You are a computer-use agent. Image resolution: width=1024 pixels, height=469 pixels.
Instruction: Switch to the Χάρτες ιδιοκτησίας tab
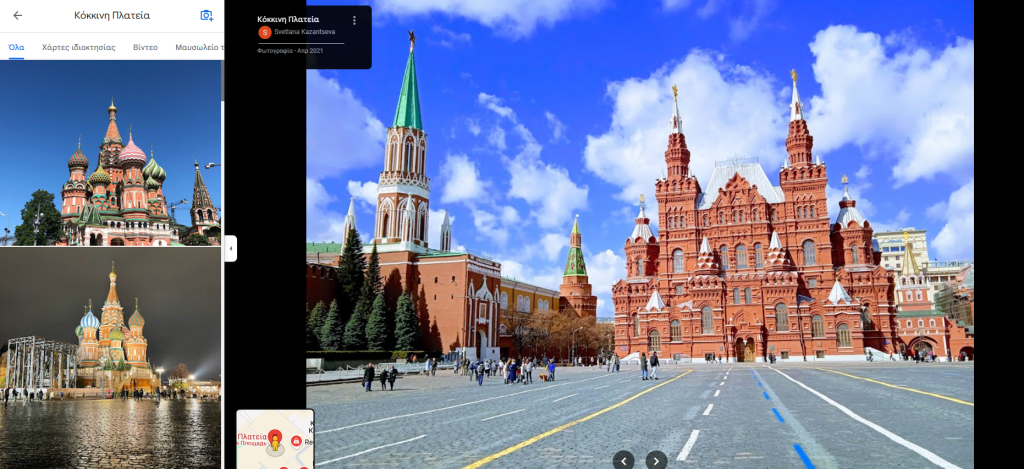pos(78,47)
